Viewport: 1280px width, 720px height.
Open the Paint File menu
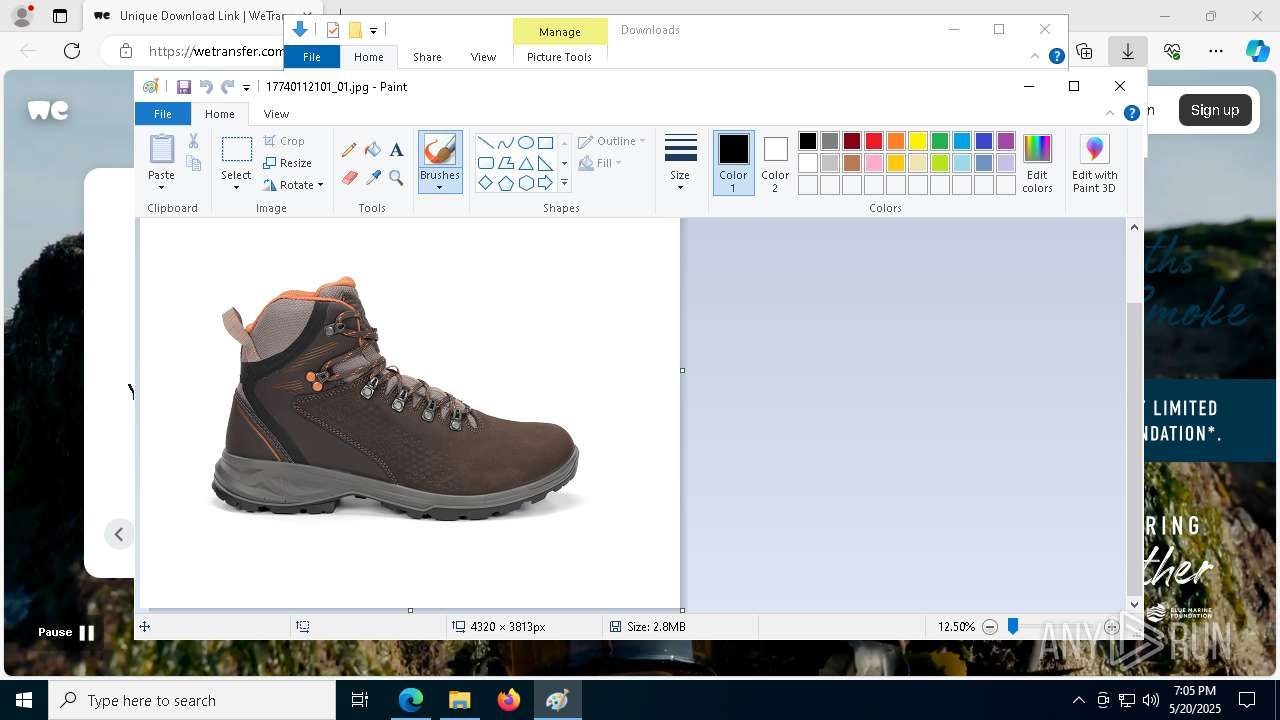[x=162, y=114]
